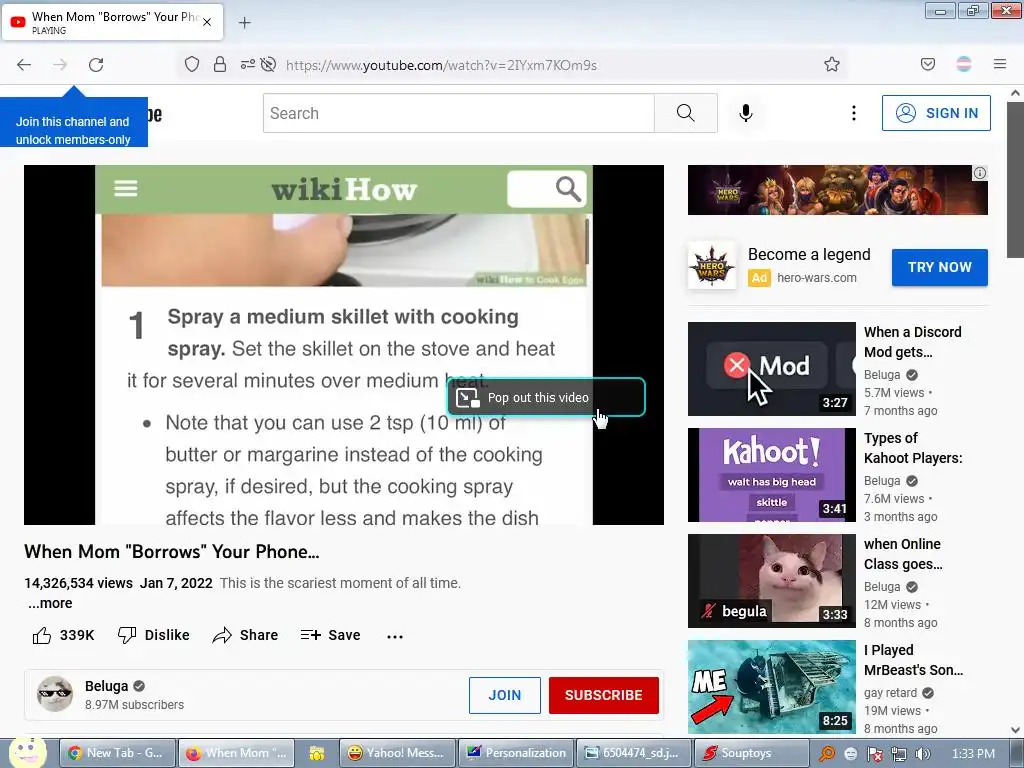Open "I Played MrBeast's Son..." title

click(913, 660)
